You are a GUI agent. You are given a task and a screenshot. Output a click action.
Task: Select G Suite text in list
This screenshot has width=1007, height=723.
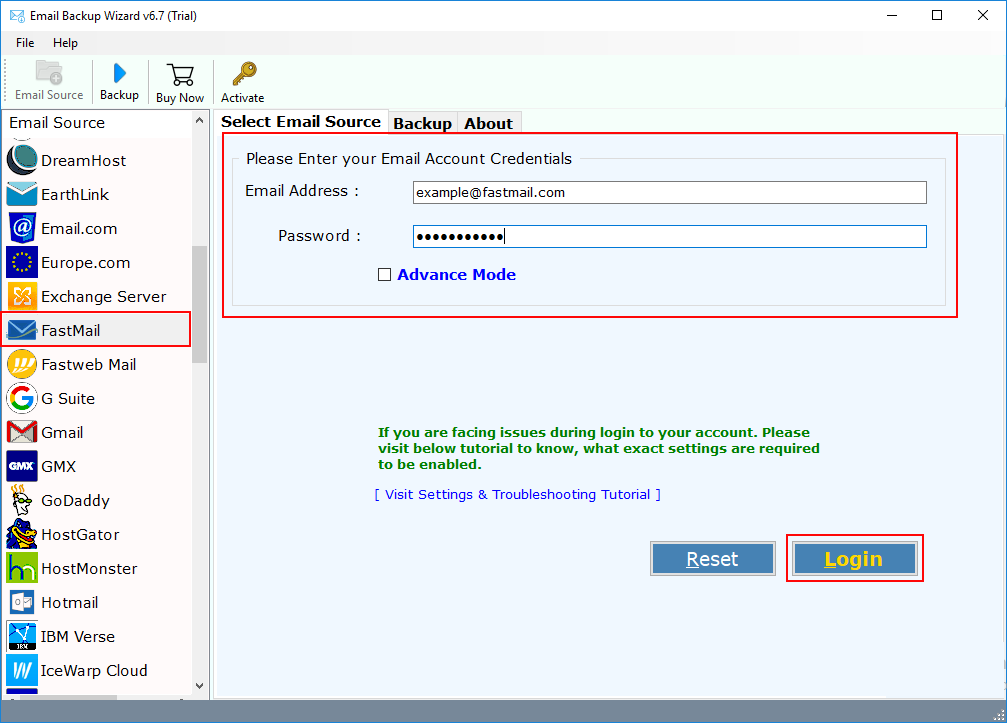(x=68, y=399)
